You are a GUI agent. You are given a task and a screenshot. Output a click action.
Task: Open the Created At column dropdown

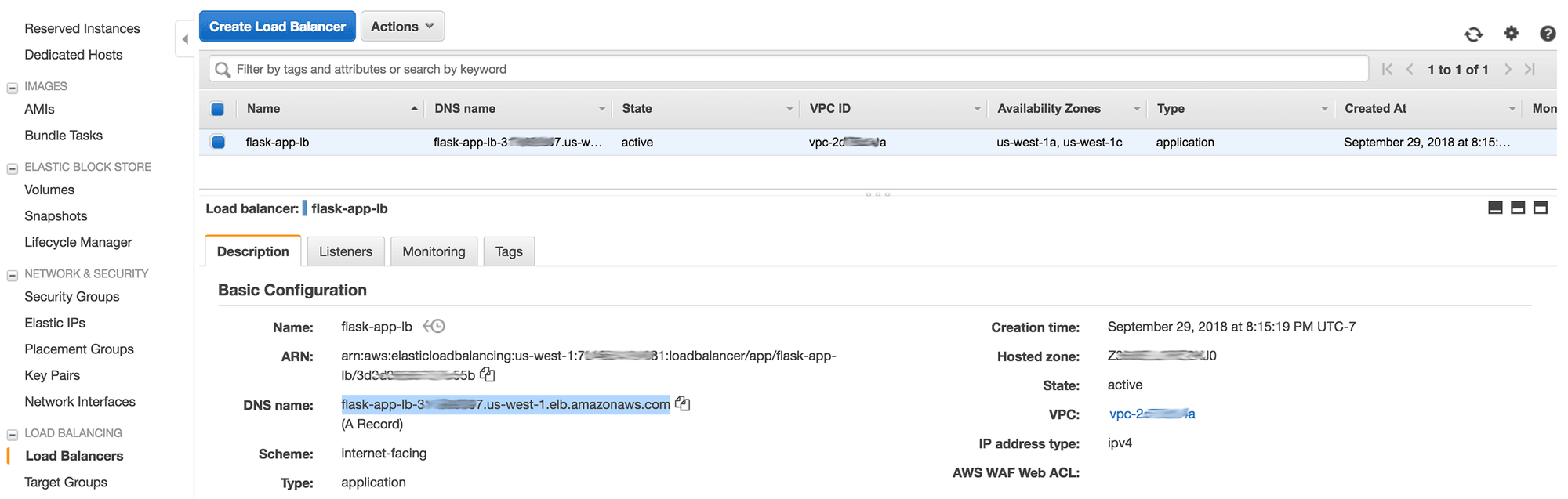point(1512,109)
